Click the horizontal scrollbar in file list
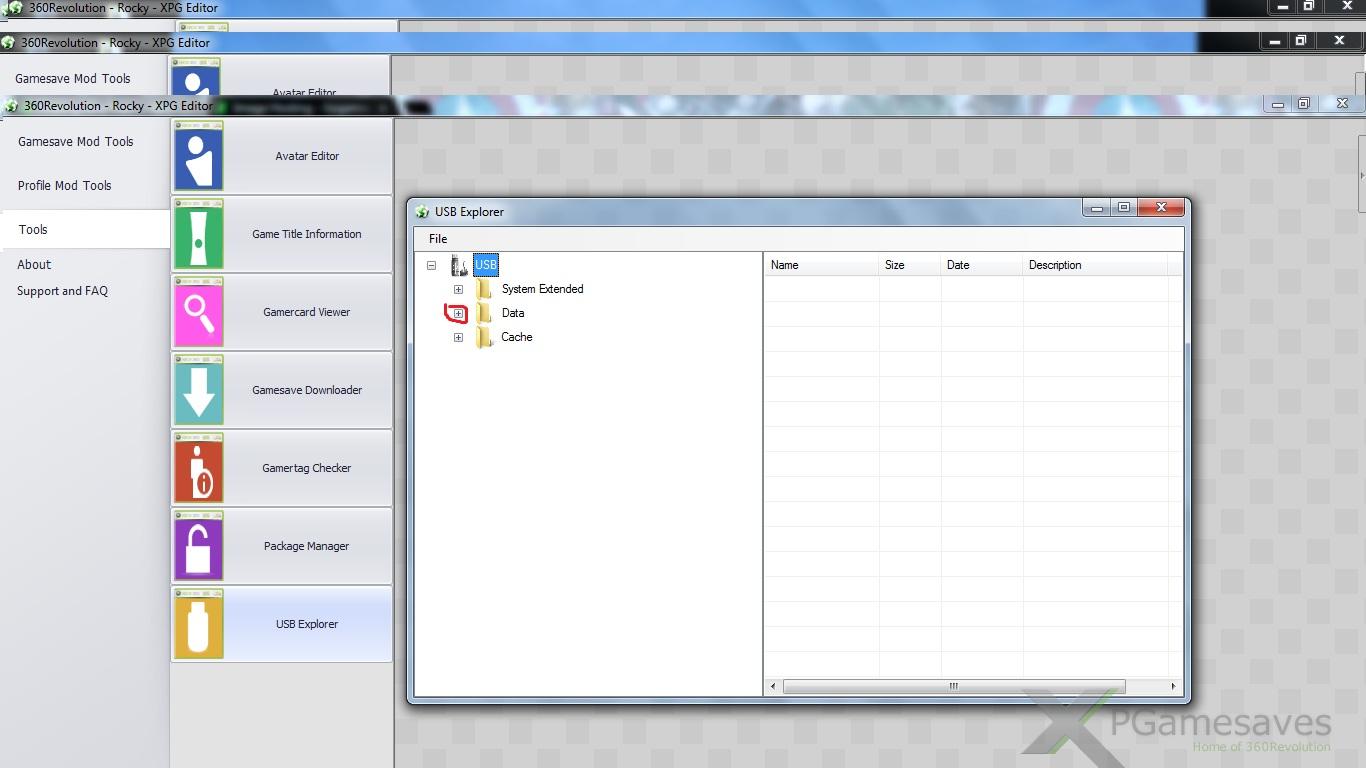Screen dimensions: 1366x768 click(x=953, y=686)
